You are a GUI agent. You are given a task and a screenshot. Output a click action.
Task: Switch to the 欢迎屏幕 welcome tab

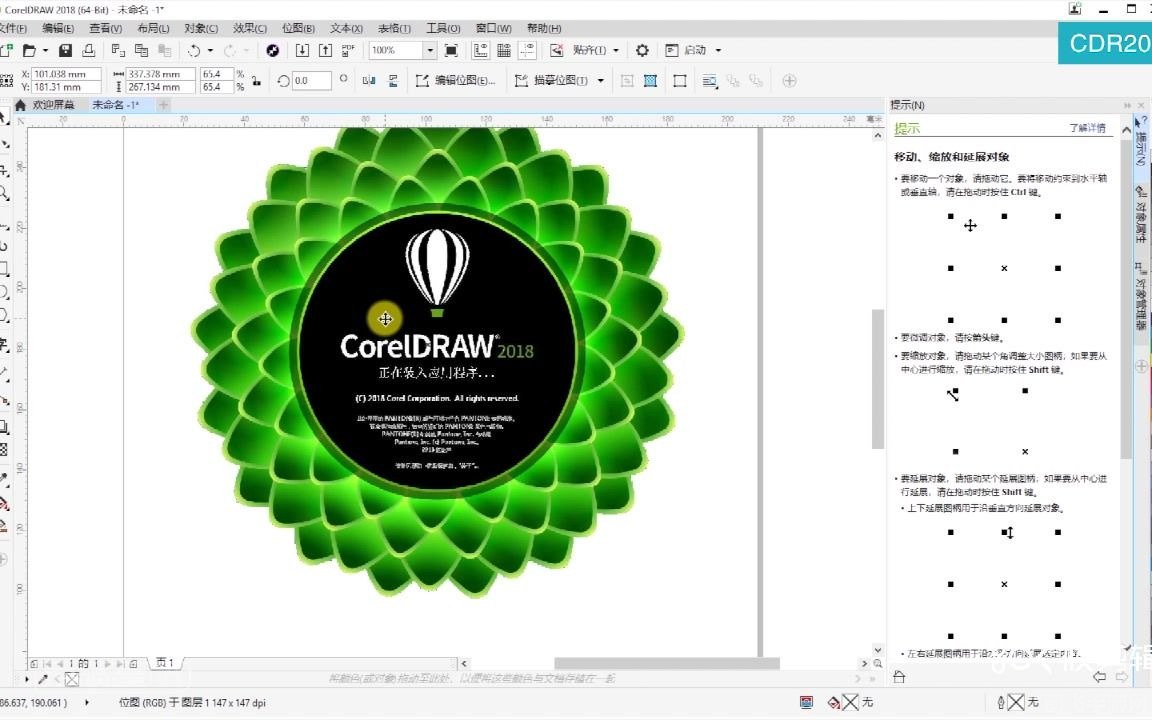coord(57,103)
